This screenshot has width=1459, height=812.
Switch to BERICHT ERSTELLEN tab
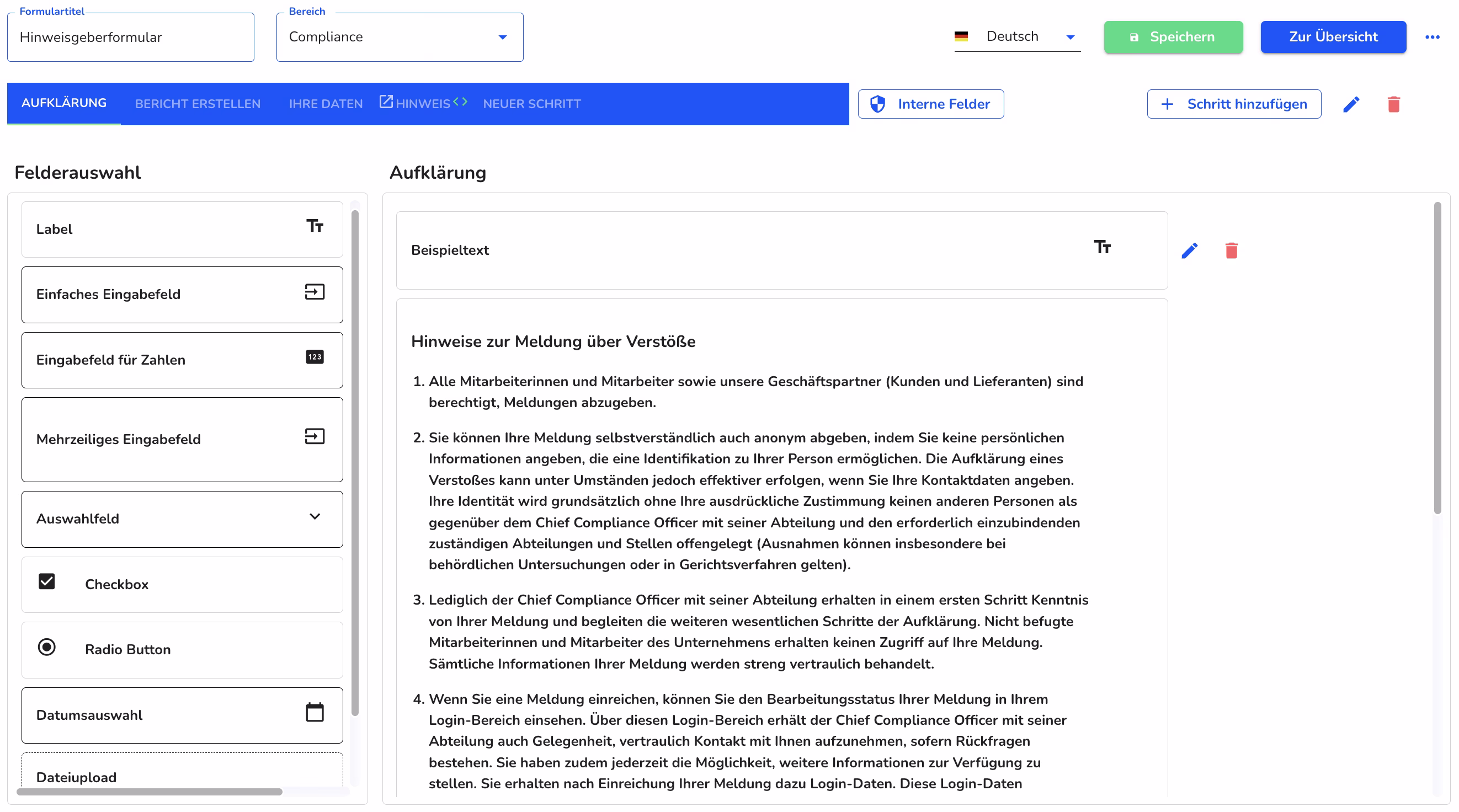[198, 104]
